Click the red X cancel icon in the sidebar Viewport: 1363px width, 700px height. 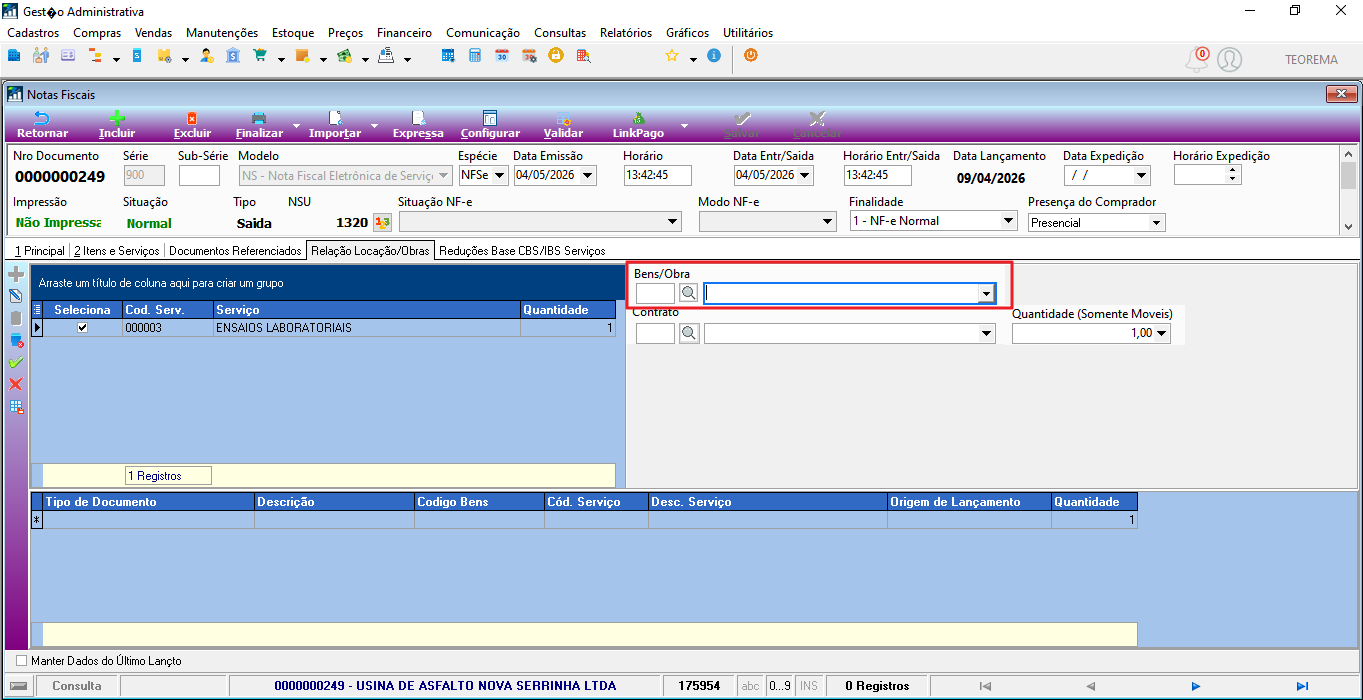coord(15,384)
